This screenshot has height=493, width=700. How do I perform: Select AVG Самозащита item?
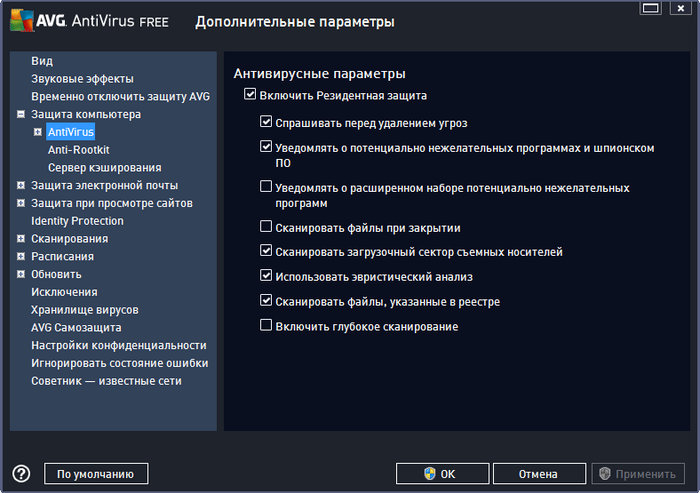(x=76, y=328)
